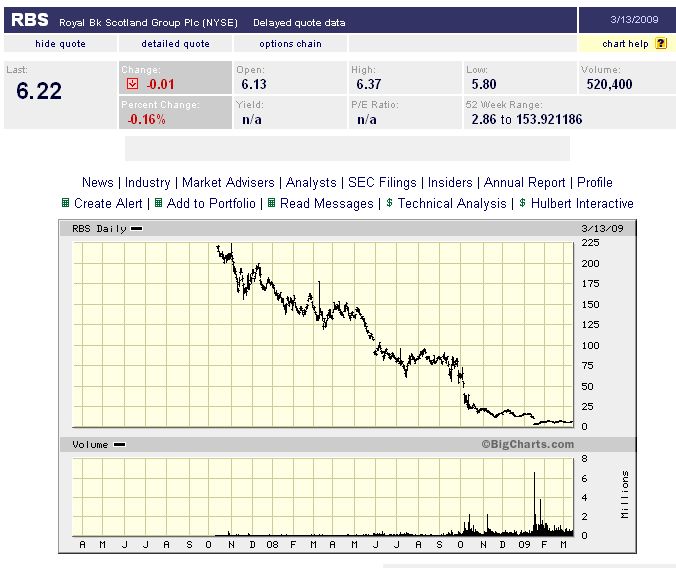
Task: Open Technical Analysis
Action: click(452, 203)
